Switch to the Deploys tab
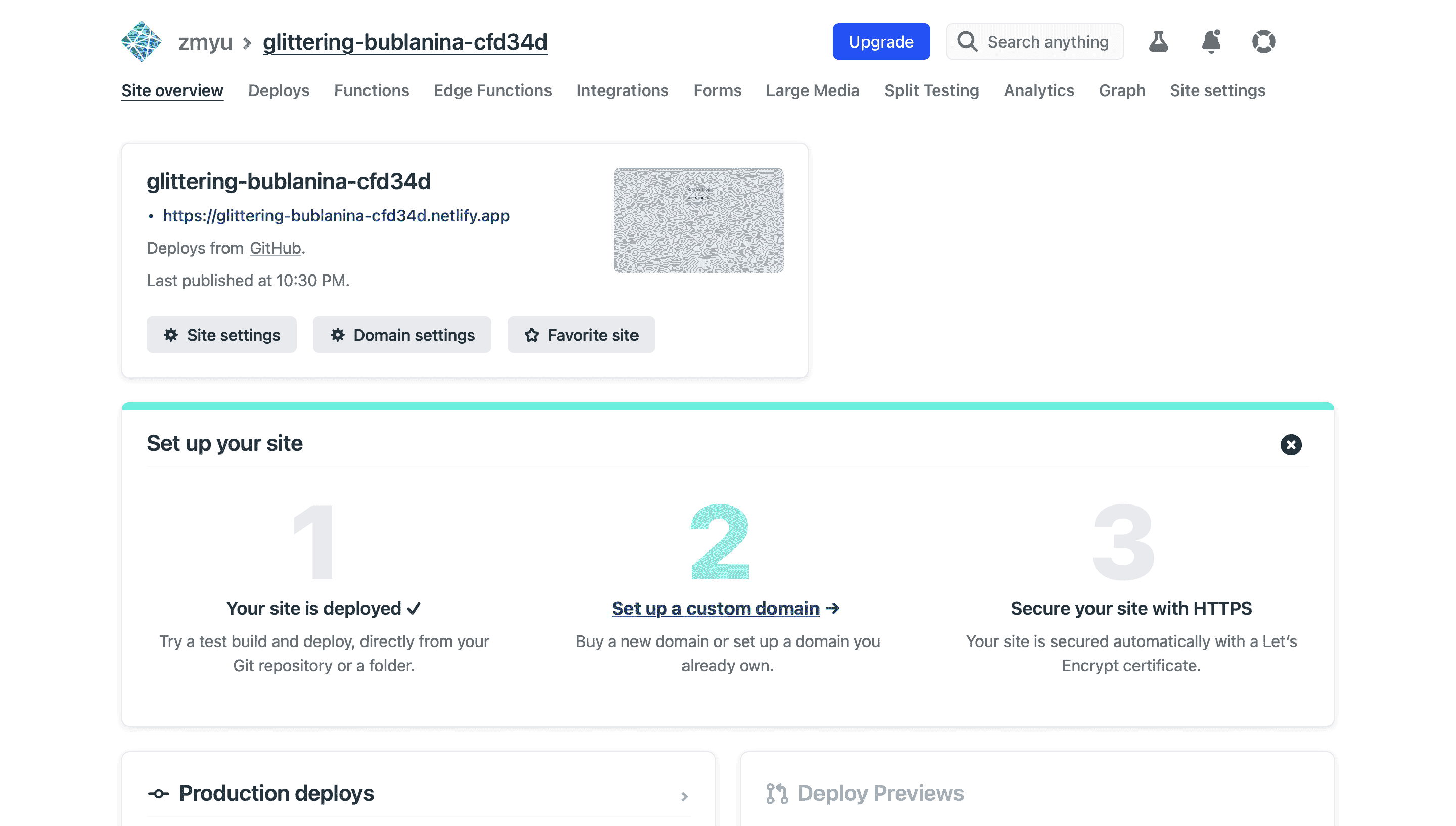This screenshot has width=1456, height=826. click(279, 90)
